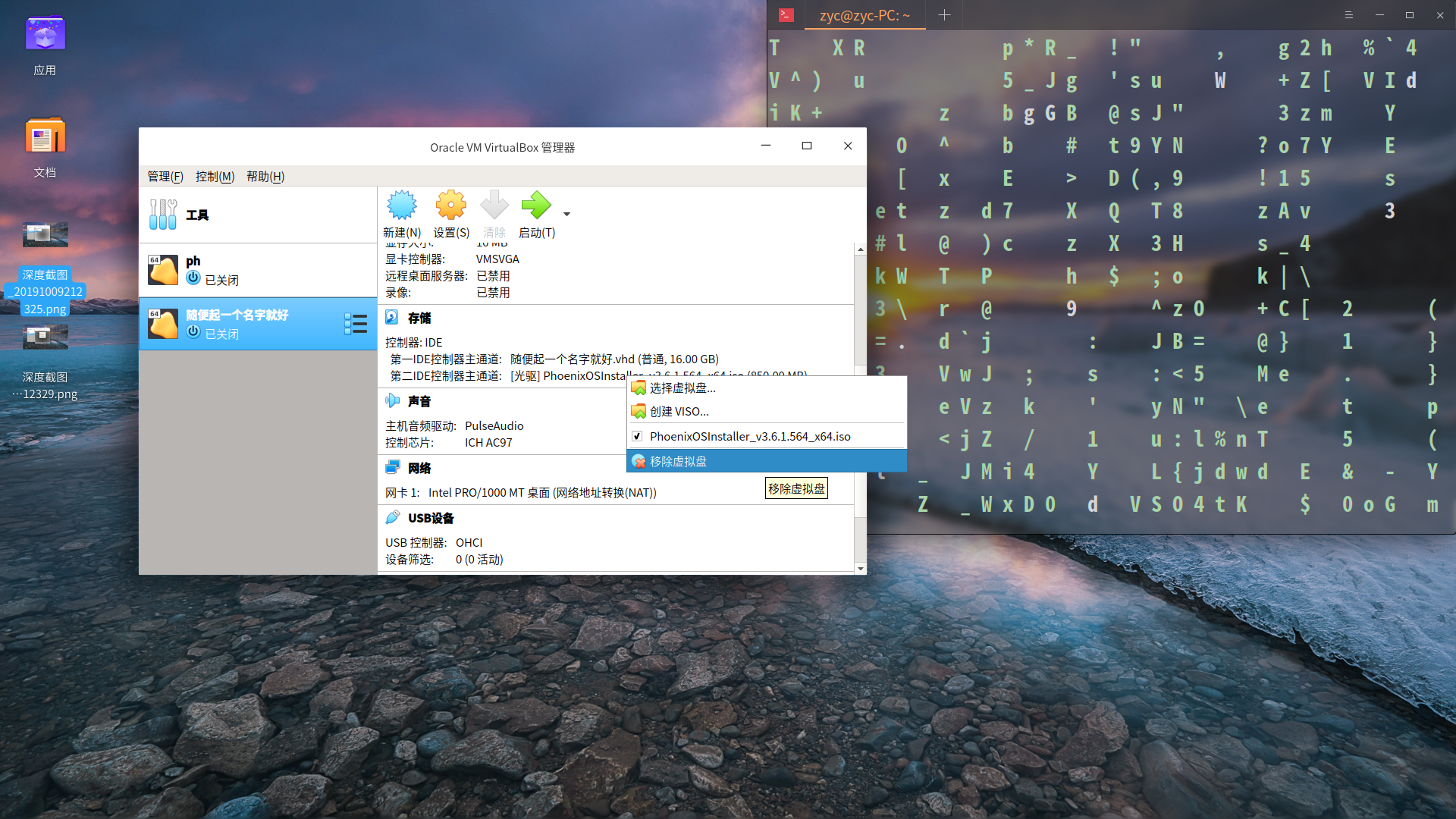Select 深度截图 …12329.png desktop file
Viewport: 1456px width, 819px height.
click(x=45, y=362)
